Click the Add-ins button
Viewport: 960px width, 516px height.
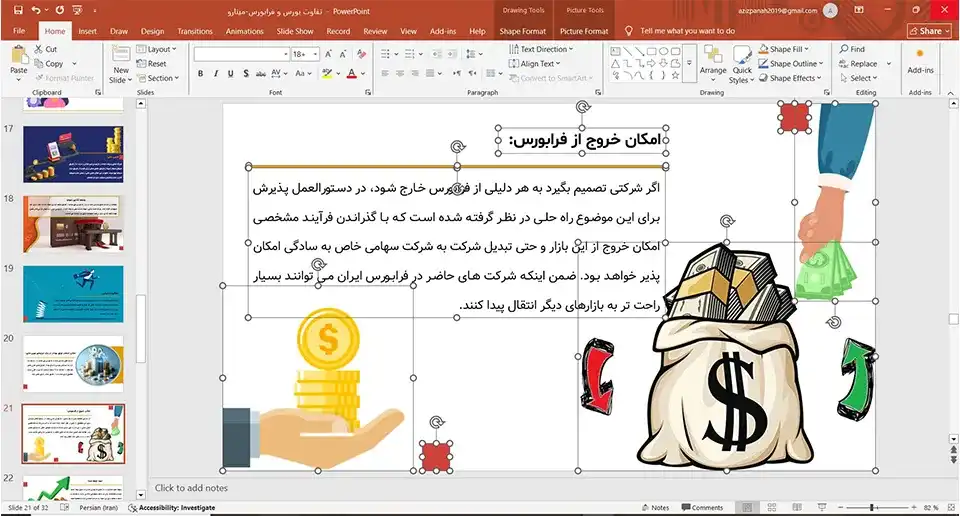[x=920, y=61]
